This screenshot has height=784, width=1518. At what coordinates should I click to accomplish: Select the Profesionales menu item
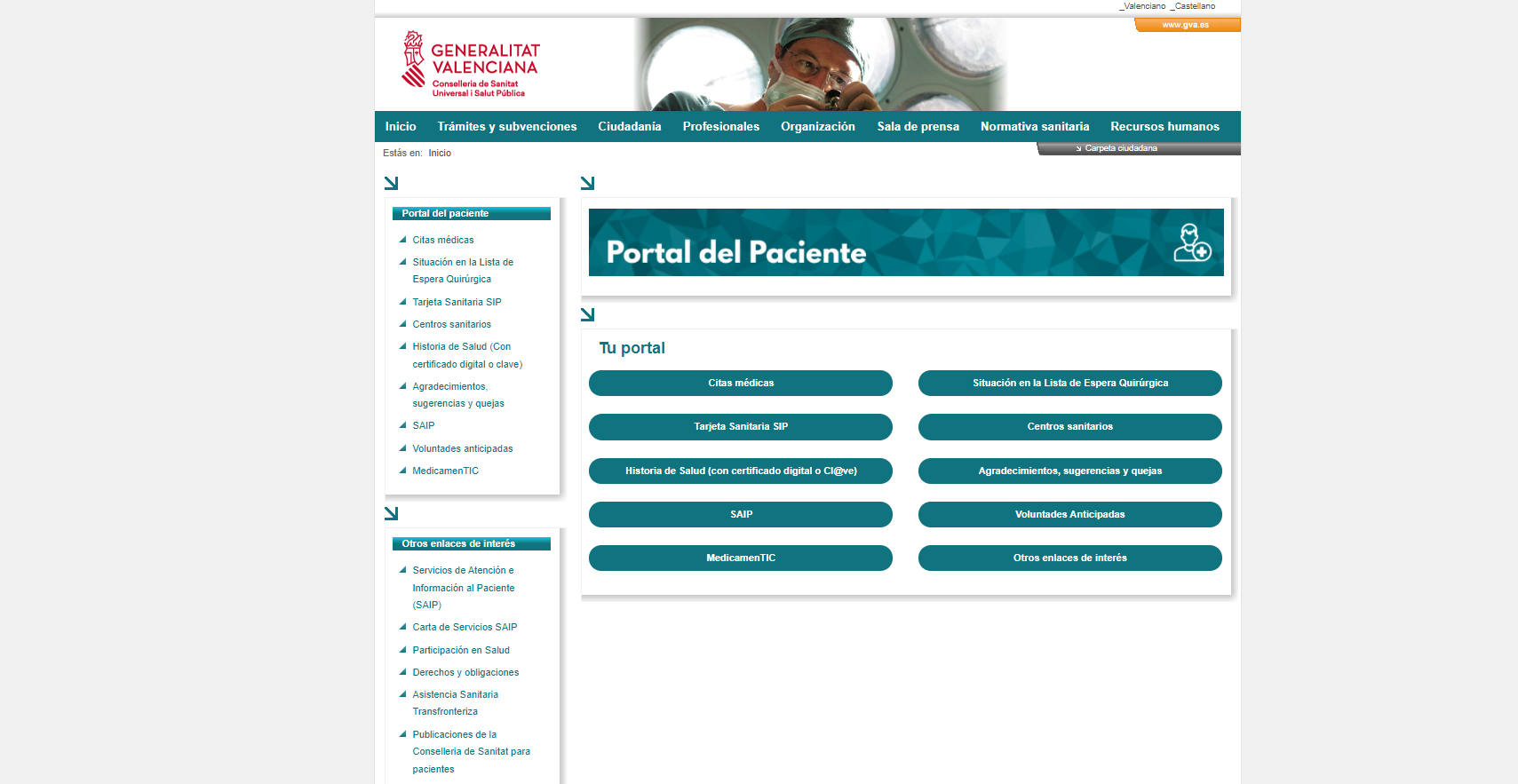click(x=720, y=127)
